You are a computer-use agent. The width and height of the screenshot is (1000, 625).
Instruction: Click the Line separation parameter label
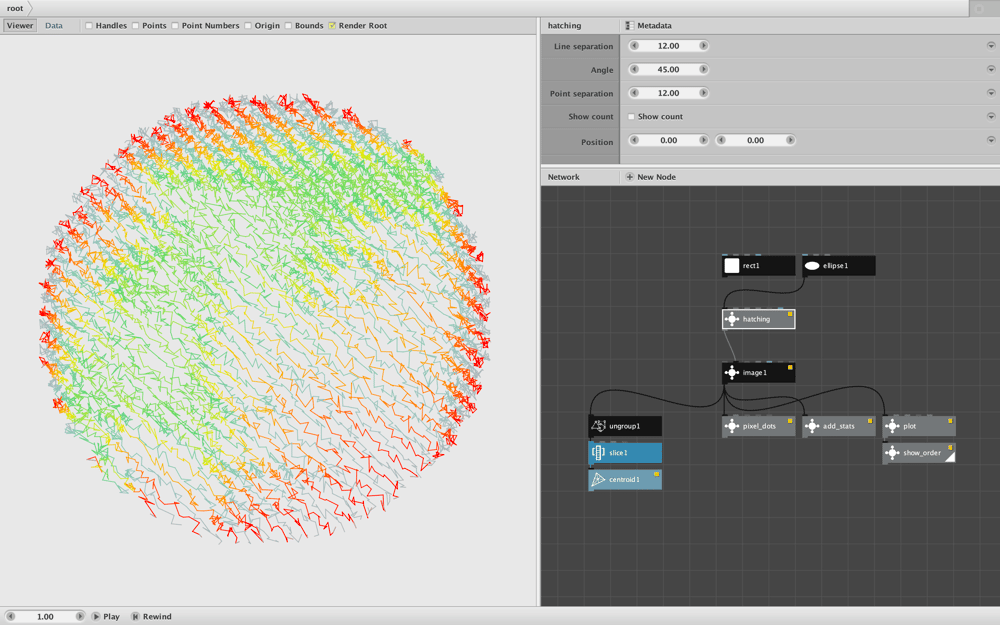584,47
